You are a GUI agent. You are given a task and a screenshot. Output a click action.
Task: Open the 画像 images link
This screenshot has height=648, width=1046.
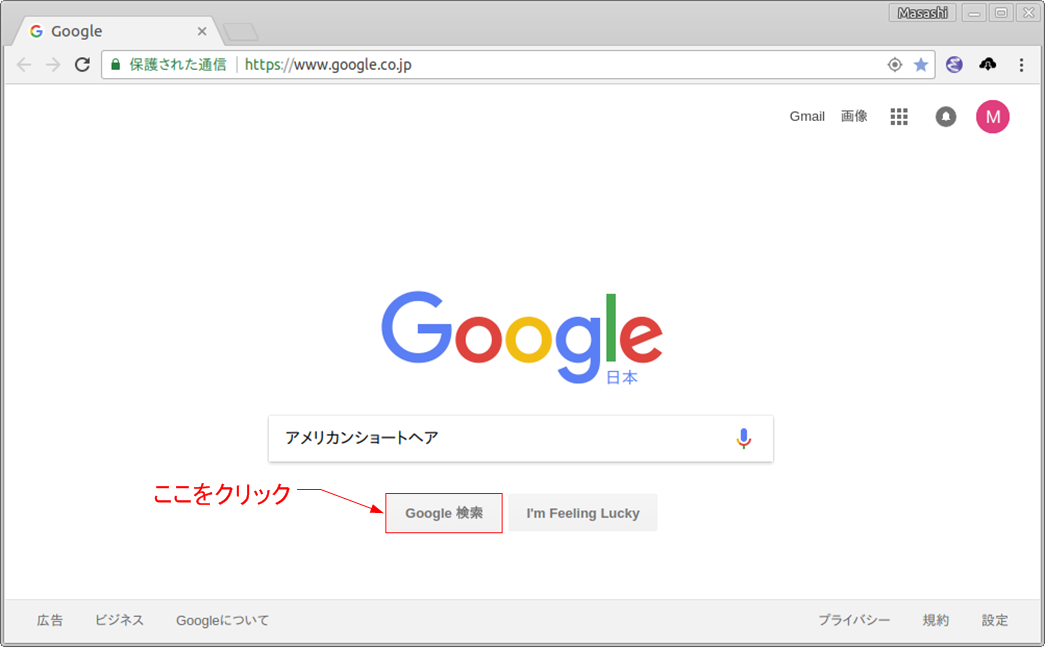point(854,117)
